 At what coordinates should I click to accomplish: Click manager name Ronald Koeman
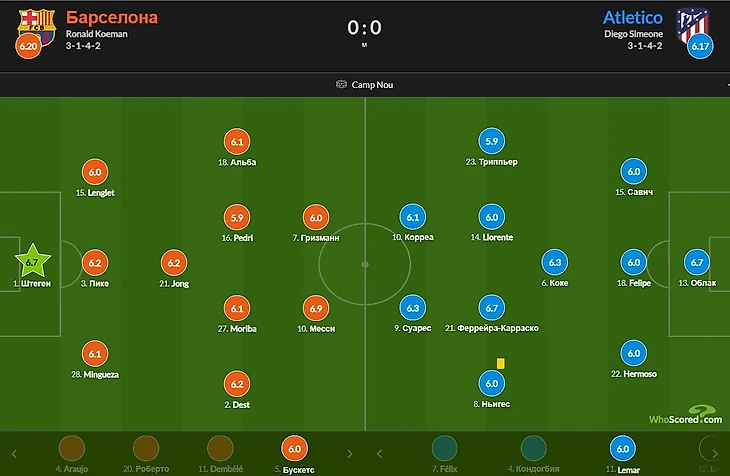(97, 33)
